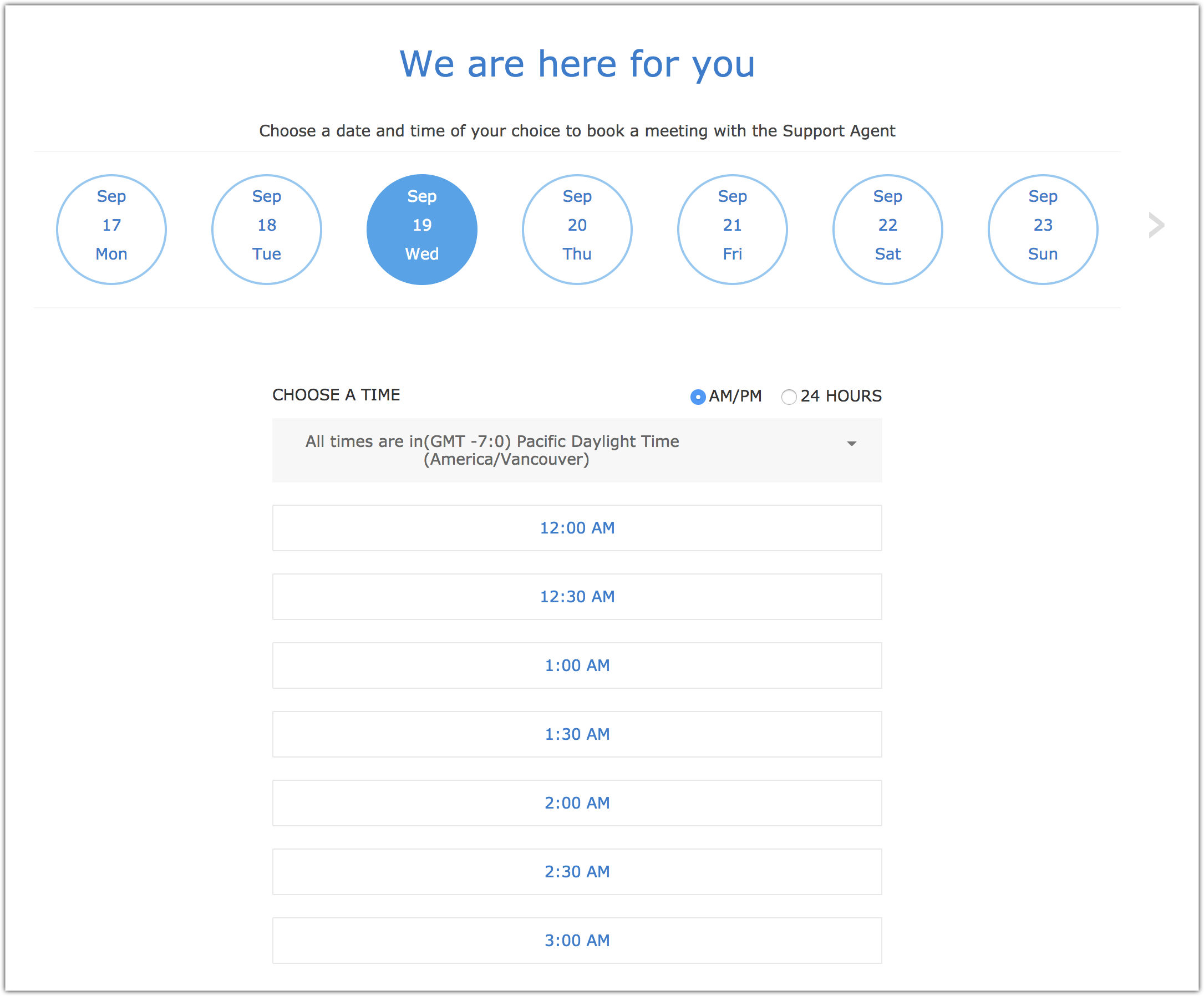This screenshot has width=1204, height=996.
Task: Choose the 2:30 AM slot
Action: coord(577,872)
